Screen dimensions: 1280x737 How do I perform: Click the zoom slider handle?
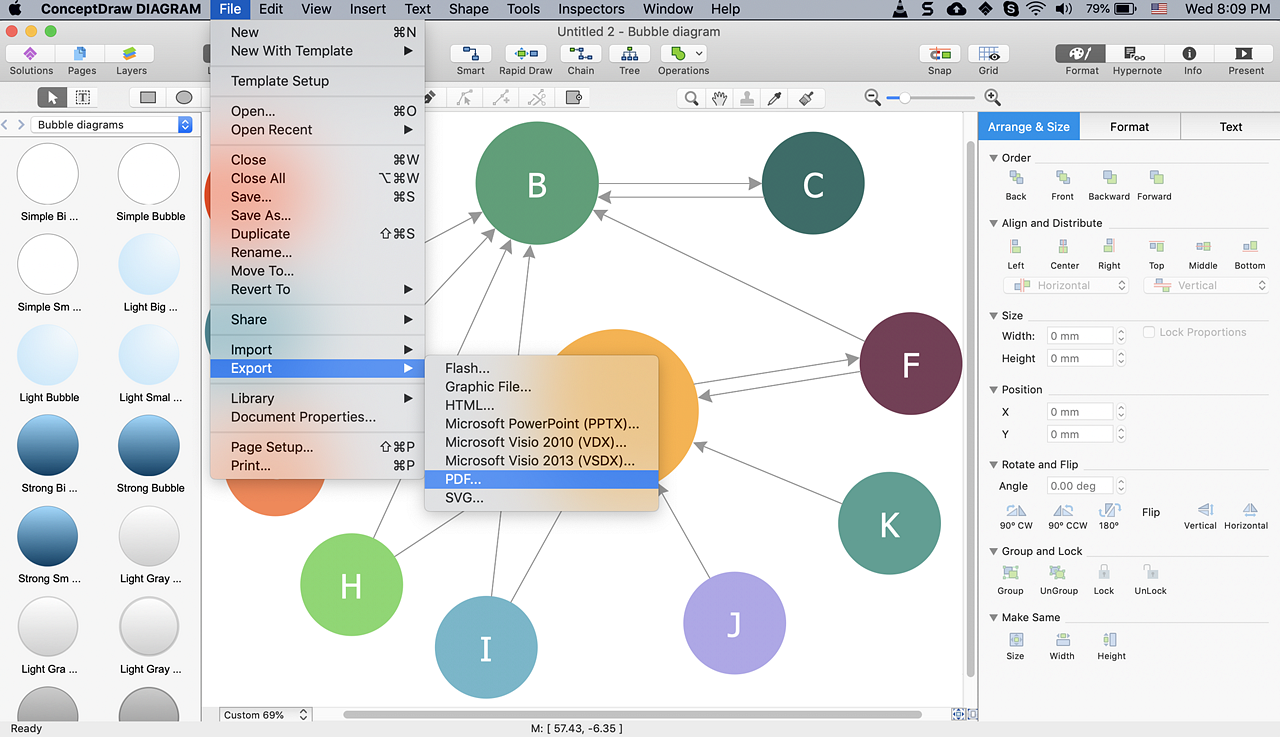point(904,98)
